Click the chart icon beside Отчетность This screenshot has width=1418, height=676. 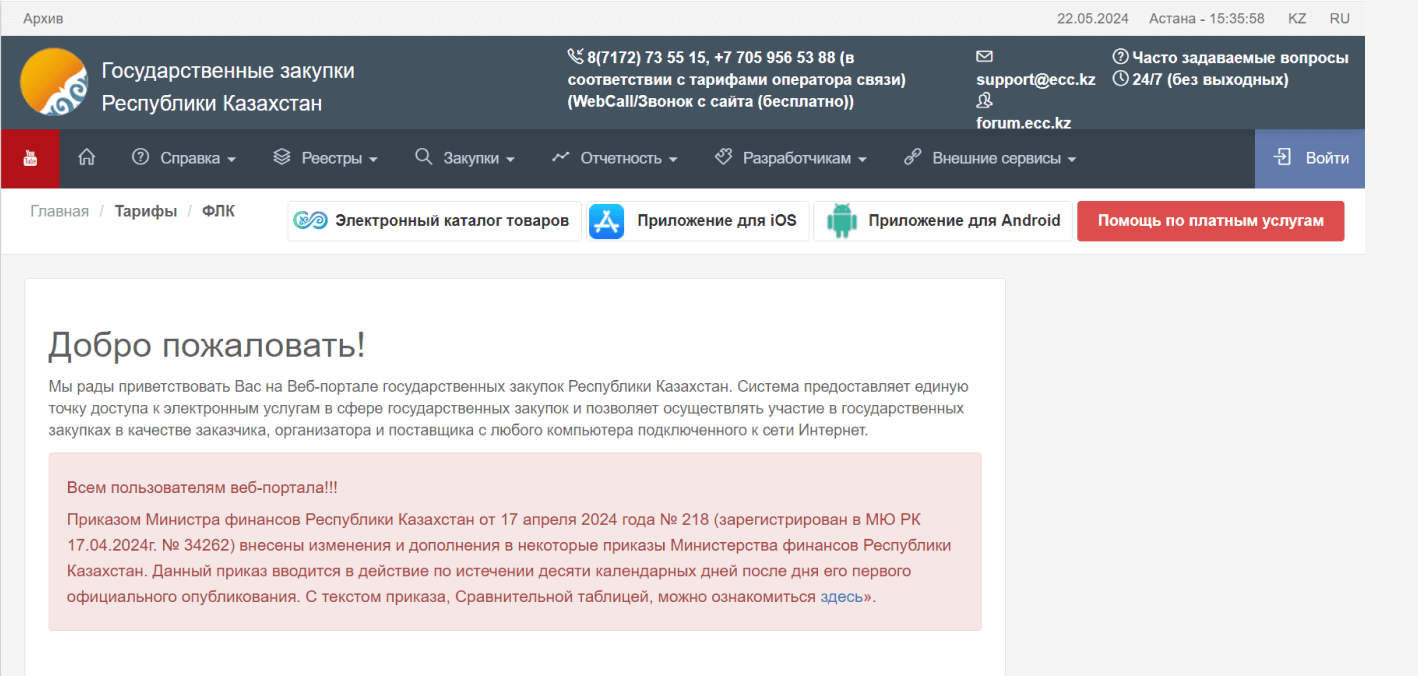point(560,158)
